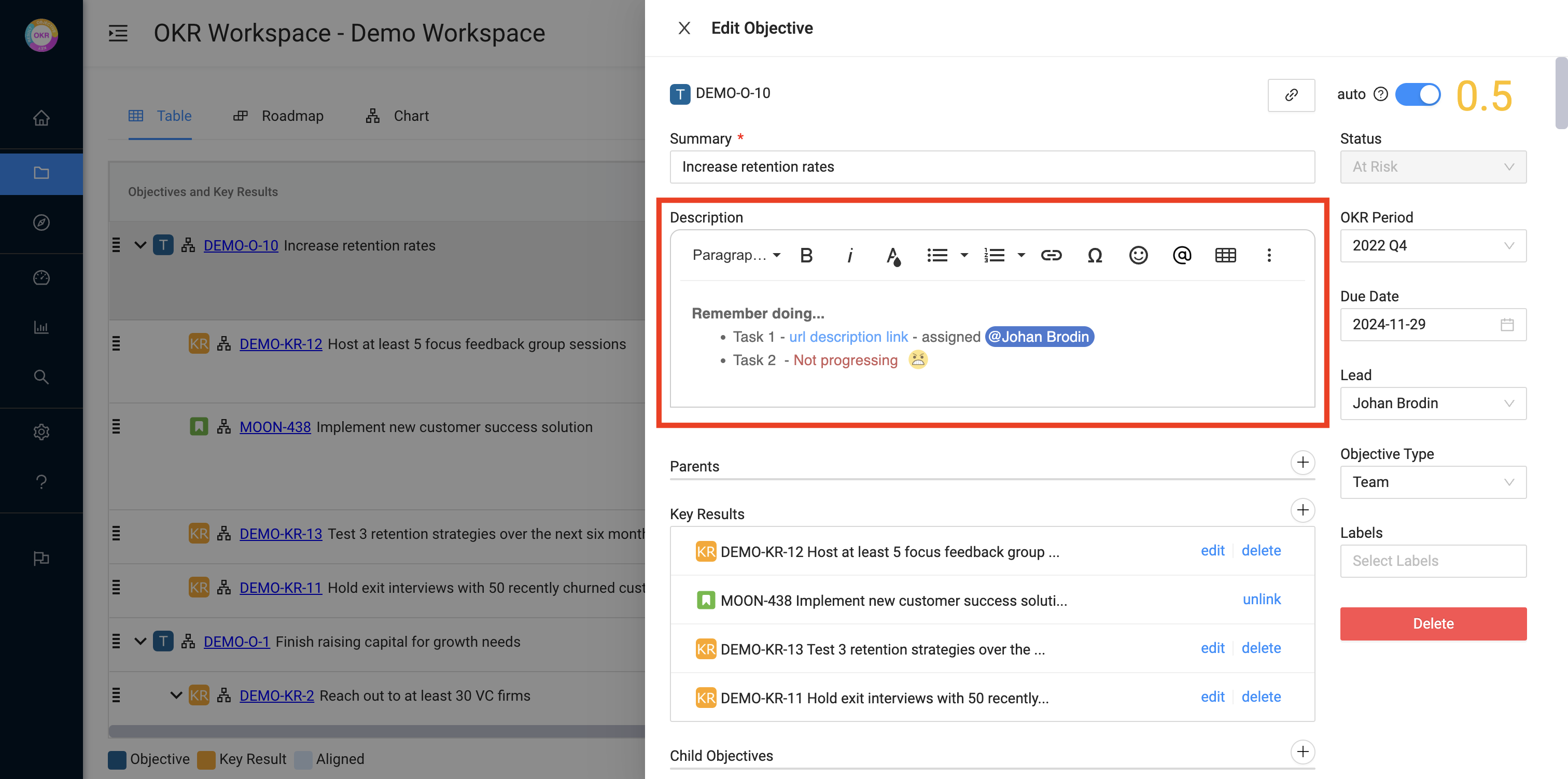Image resolution: width=1568 pixels, height=779 pixels.
Task: Open the Lead Johan Brodin dropdown
Action: click(x=1433, y=403)
